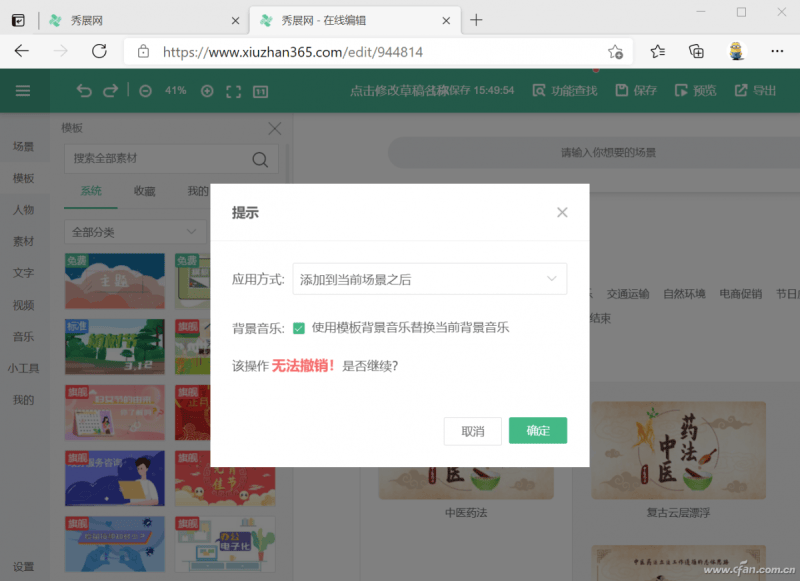Click the 导出 export icon
The height and width of the screenshot is (581, 800).
(x=755, y=90)
